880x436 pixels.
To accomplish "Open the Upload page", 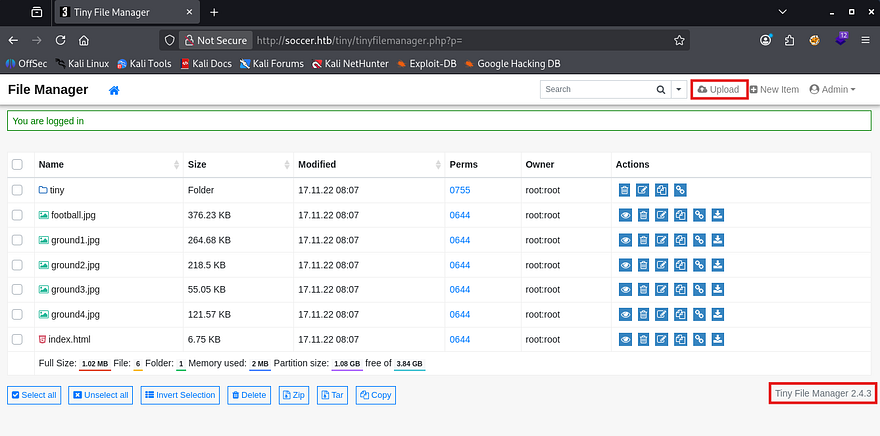I will 719,90.
